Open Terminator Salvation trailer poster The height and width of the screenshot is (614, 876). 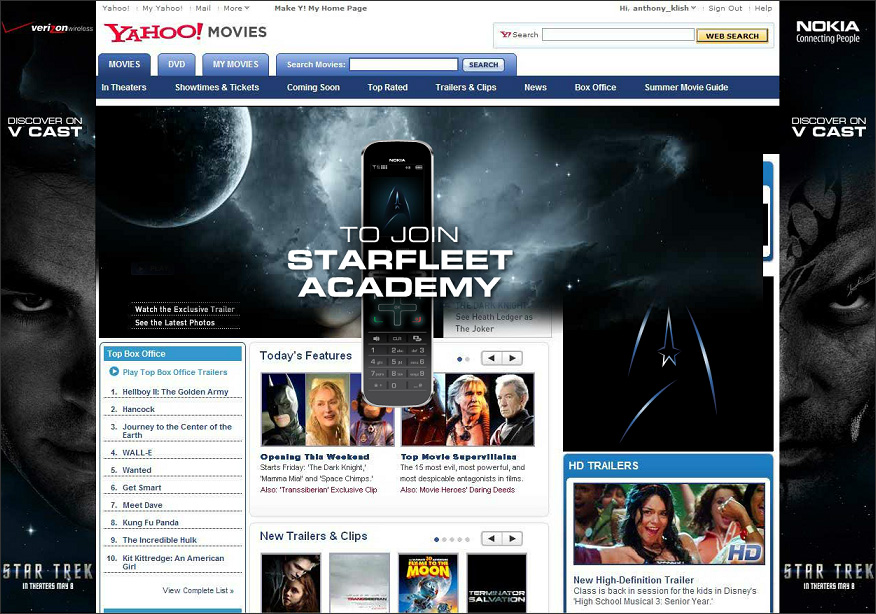click(497, 583)
